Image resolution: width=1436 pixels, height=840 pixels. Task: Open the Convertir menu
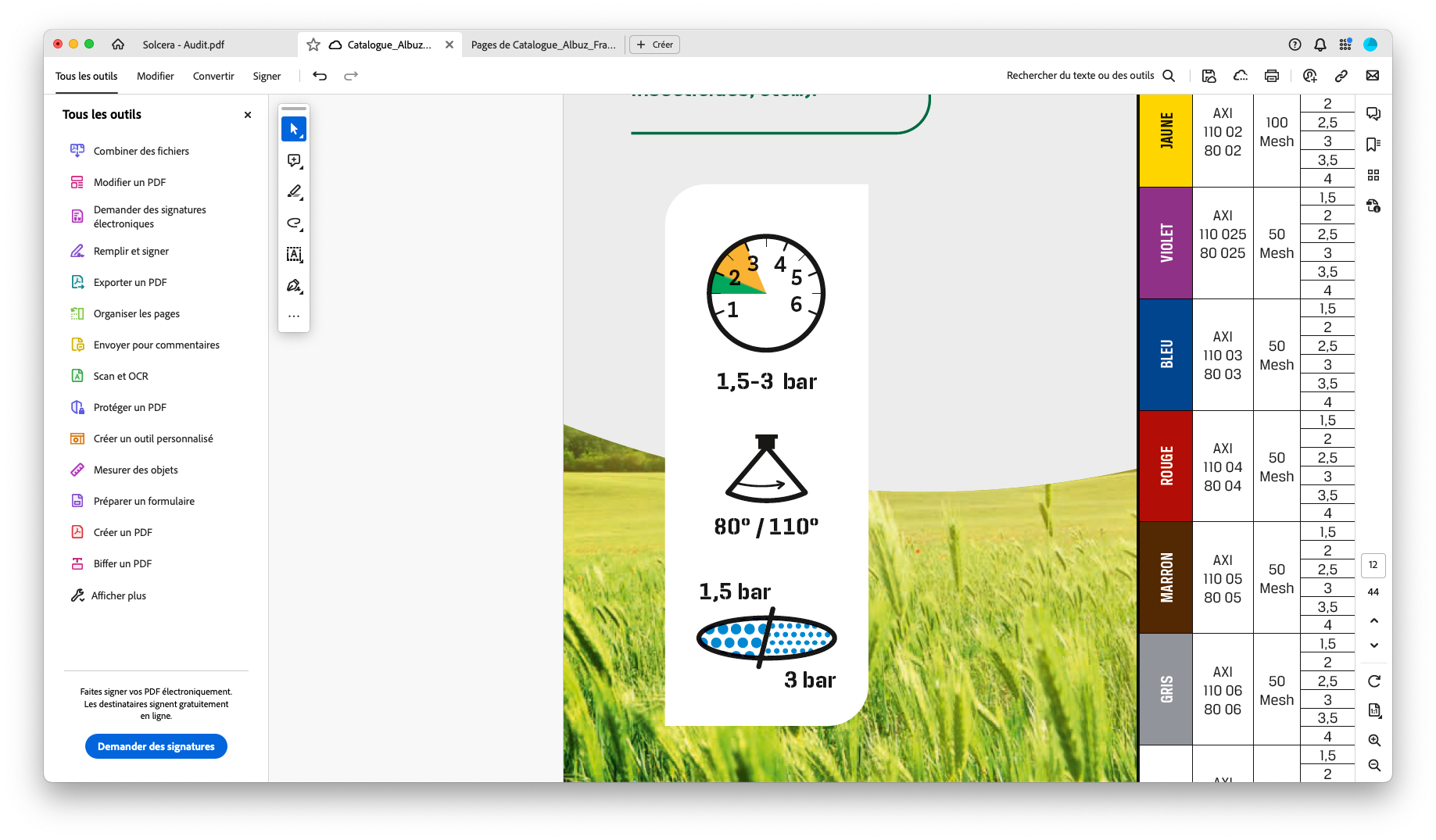(213, 76)
